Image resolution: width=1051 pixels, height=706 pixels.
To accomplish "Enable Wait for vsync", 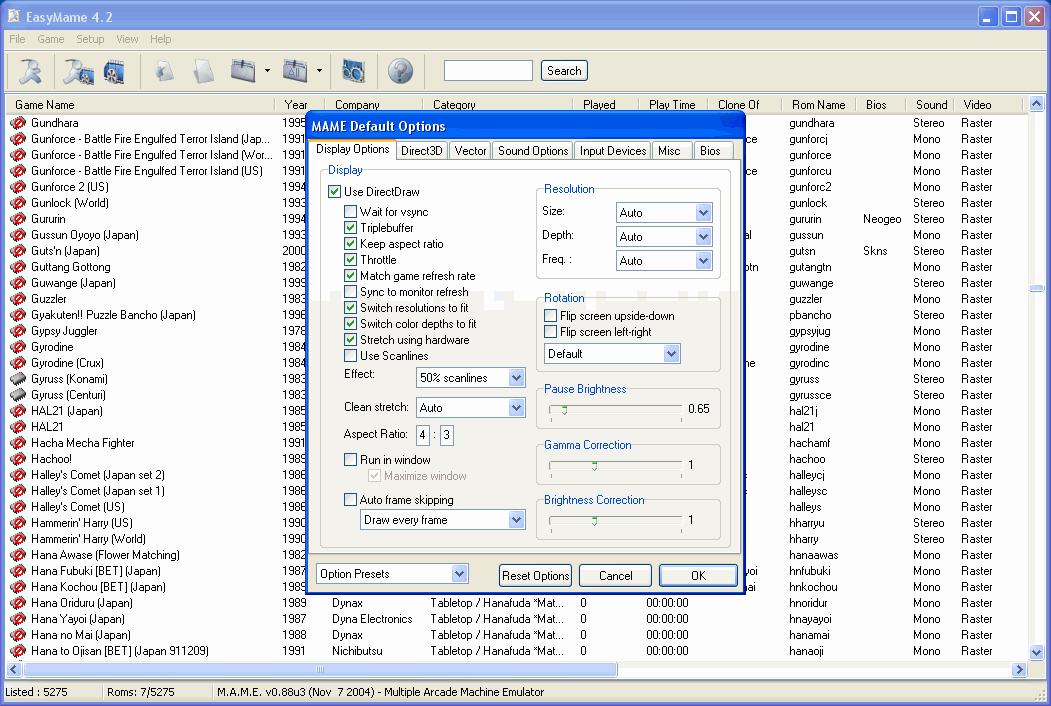I will coord(351,212).
